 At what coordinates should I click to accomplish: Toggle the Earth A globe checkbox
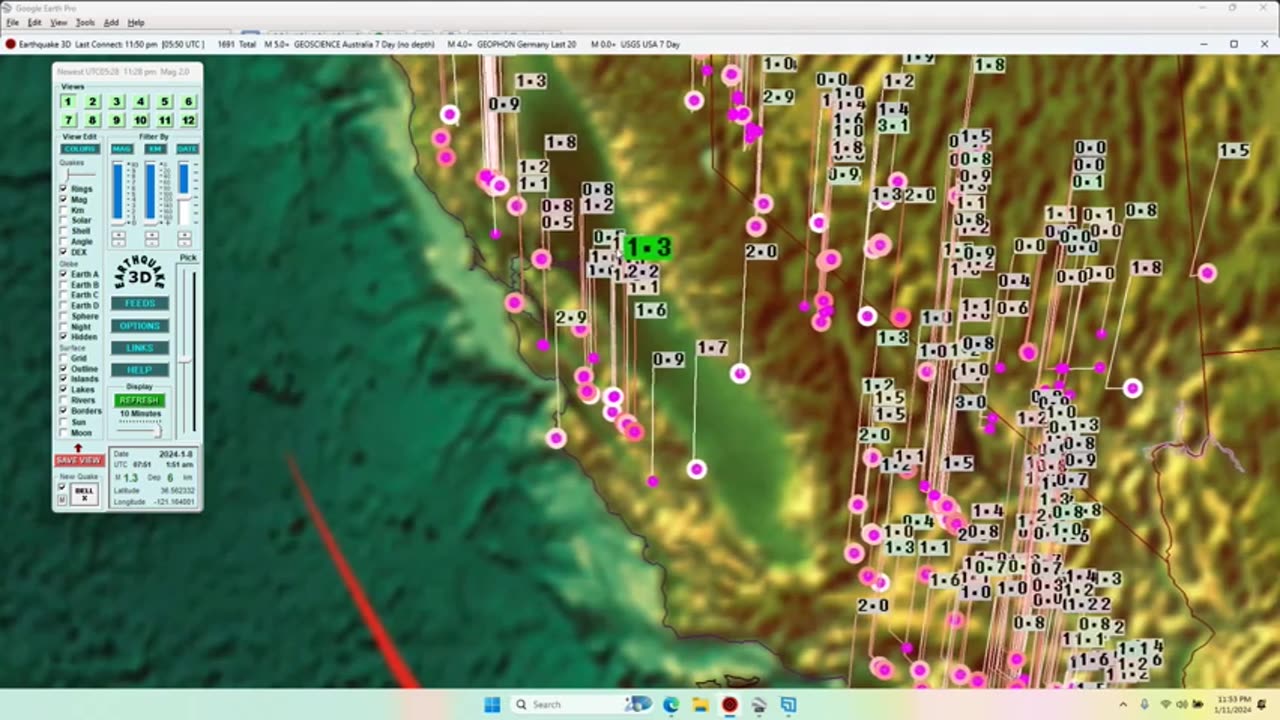[64, 274]
